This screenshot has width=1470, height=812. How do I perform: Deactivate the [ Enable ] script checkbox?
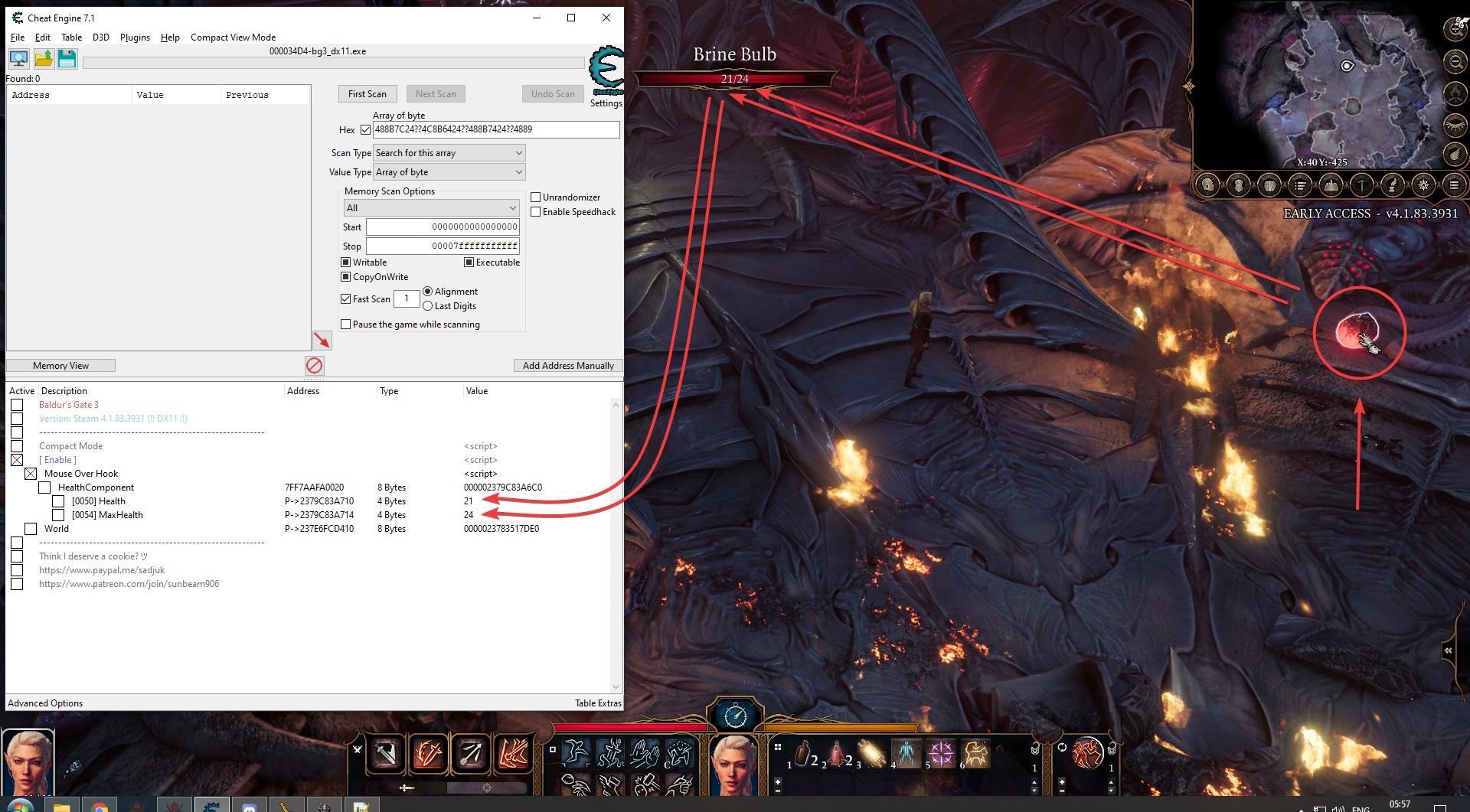(x=17, y=460)
